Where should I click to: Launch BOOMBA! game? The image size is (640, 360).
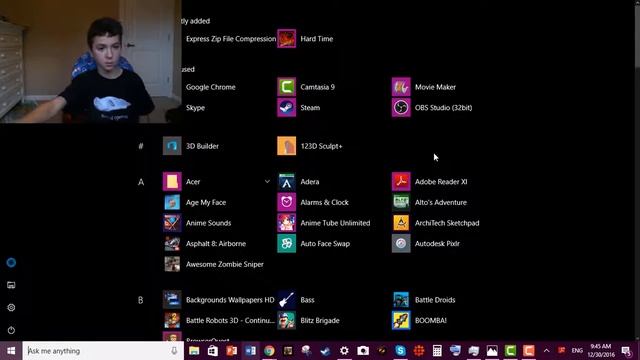[x=420, y=320]
